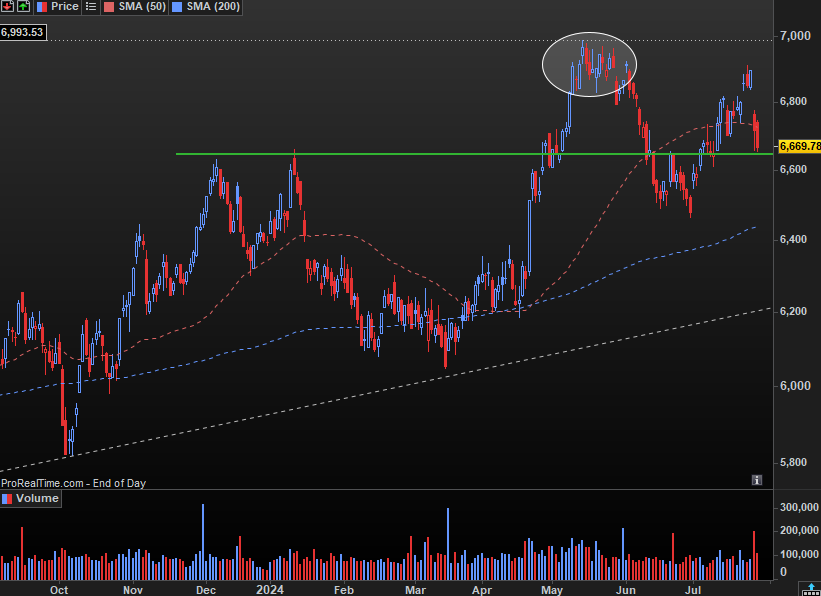Click the 200,000 volume axis label
This screenshot has width=821, height=596.
tap(799, 531)
